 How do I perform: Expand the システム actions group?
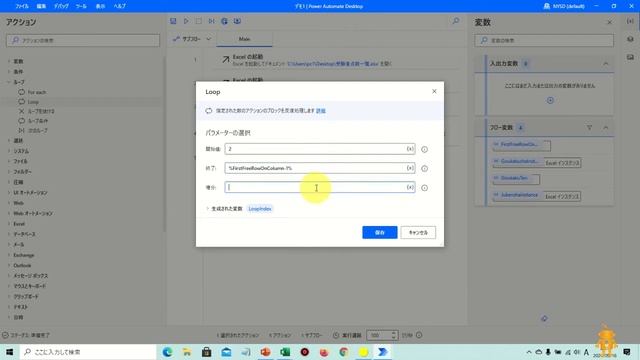click(x=9, y=151)
